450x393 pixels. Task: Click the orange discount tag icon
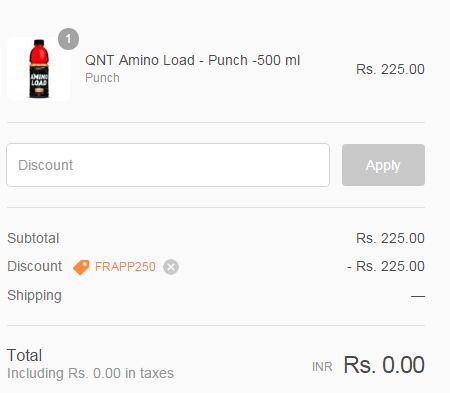(x=81, y=267)
